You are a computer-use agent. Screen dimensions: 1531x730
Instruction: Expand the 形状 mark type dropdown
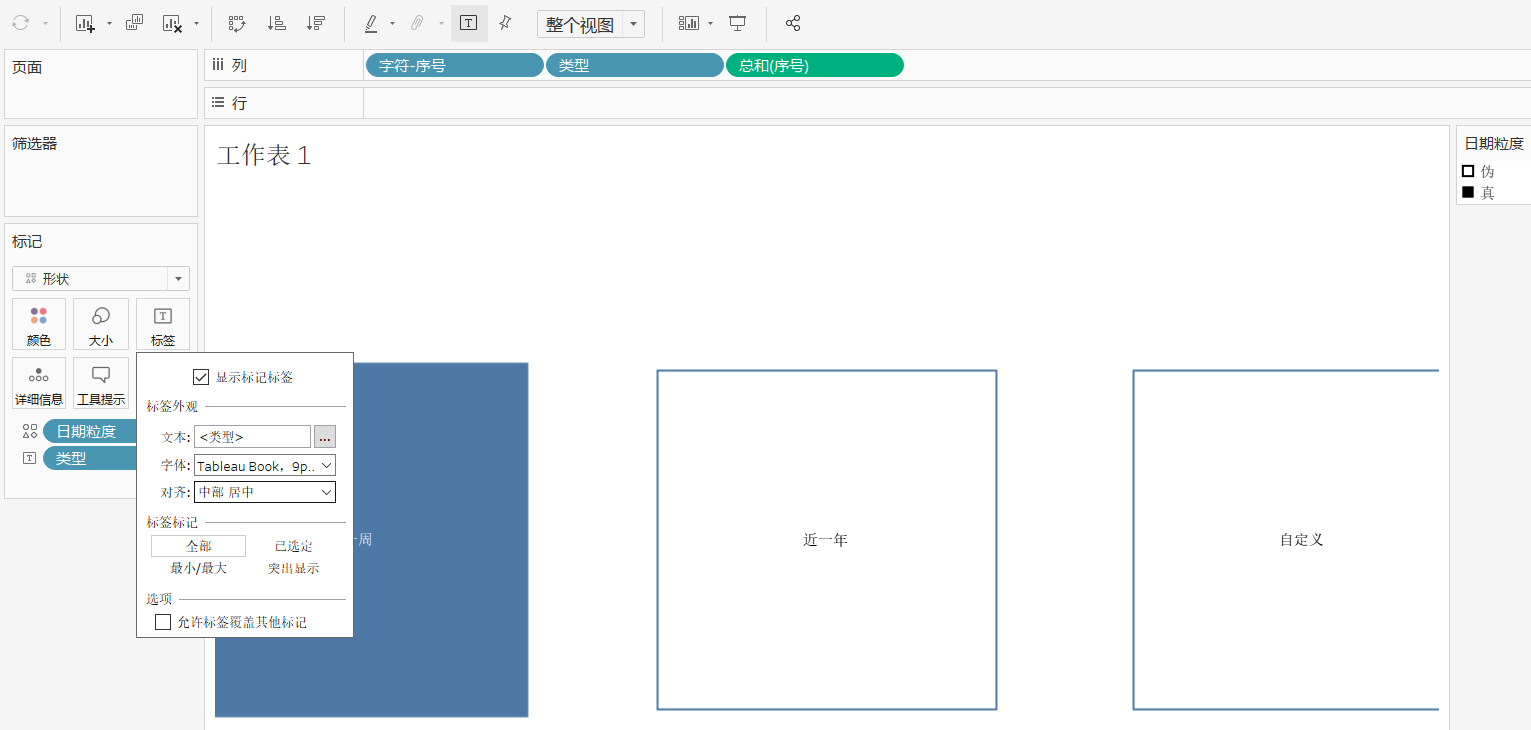tap(178, 279)
